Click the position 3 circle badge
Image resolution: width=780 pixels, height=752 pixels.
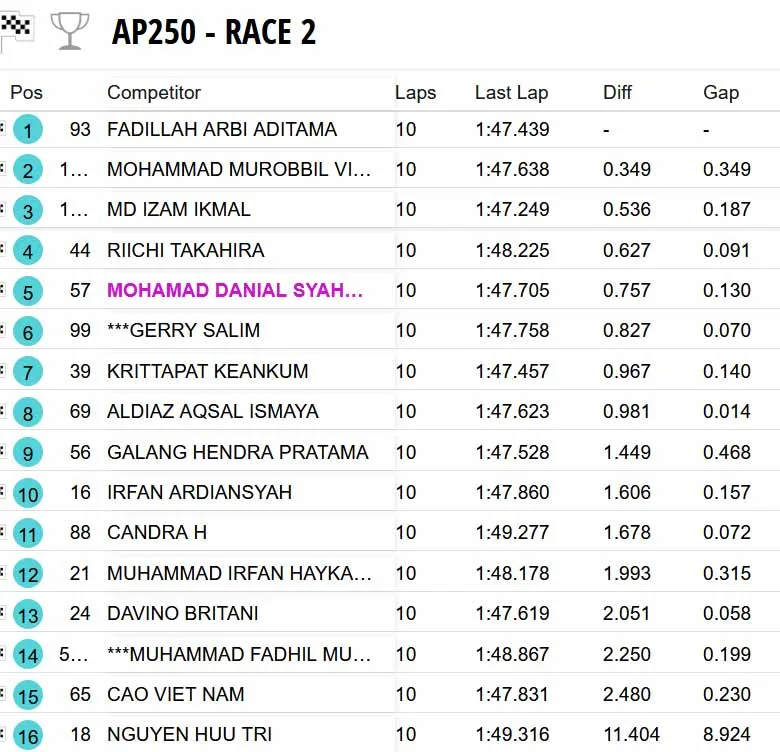28,211
